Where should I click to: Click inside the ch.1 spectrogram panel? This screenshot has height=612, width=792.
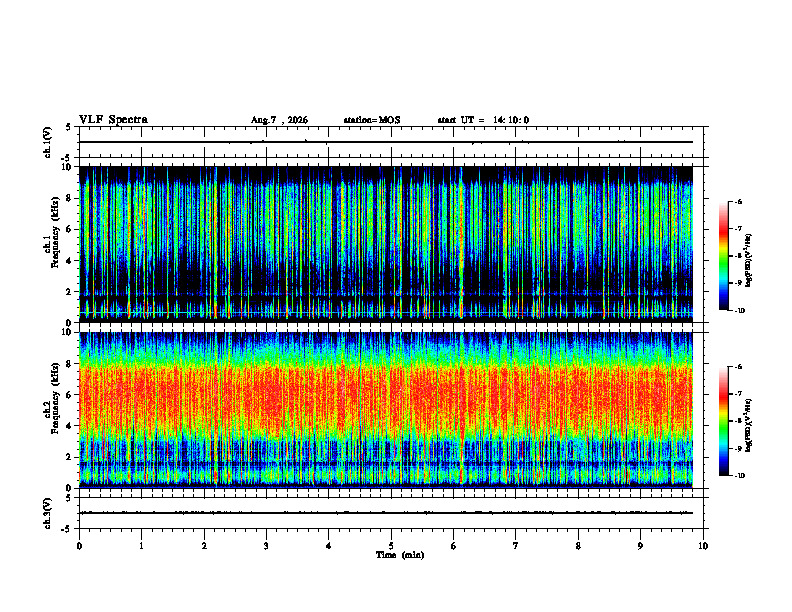click(x=386, y=244)
